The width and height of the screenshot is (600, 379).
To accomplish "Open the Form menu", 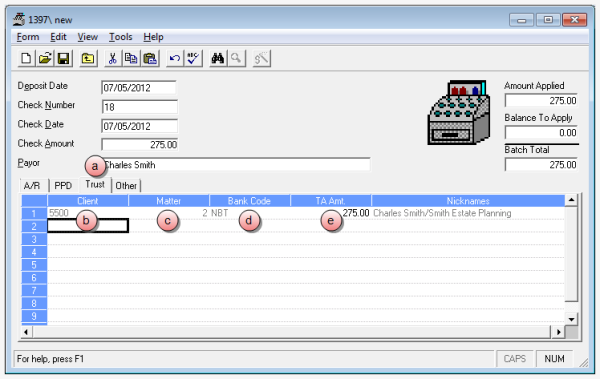I will 28,37.
